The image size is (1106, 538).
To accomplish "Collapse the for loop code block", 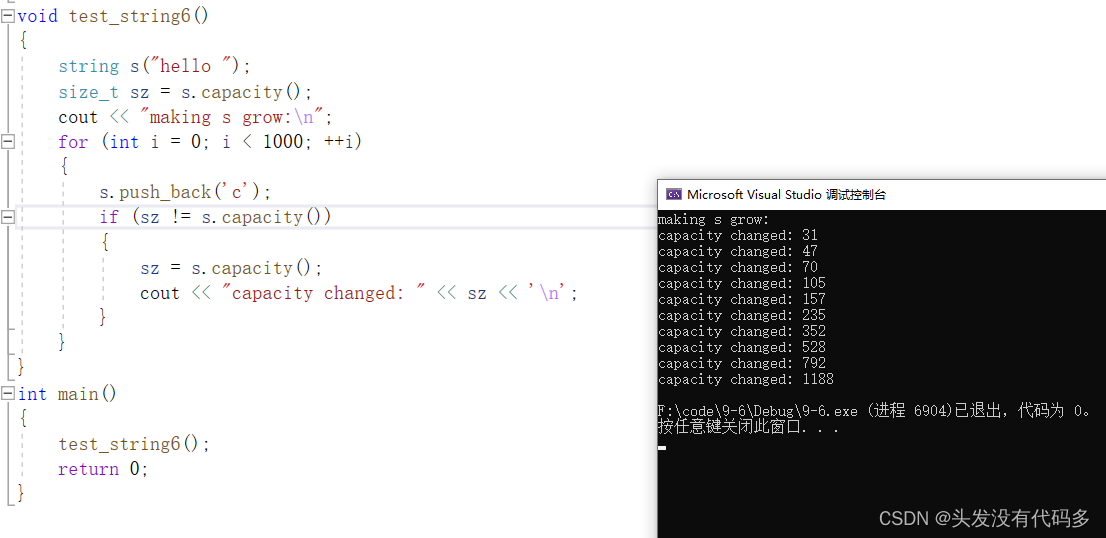I will tap(8, 142).
